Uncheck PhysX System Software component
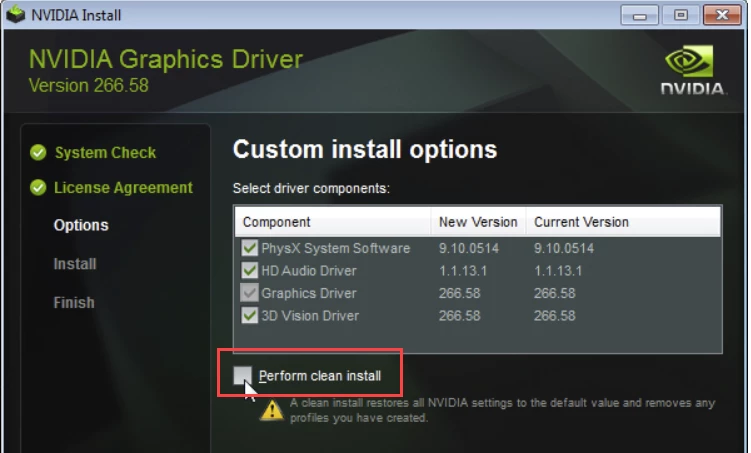Screen dimensions: 751x453 point(250,248)
